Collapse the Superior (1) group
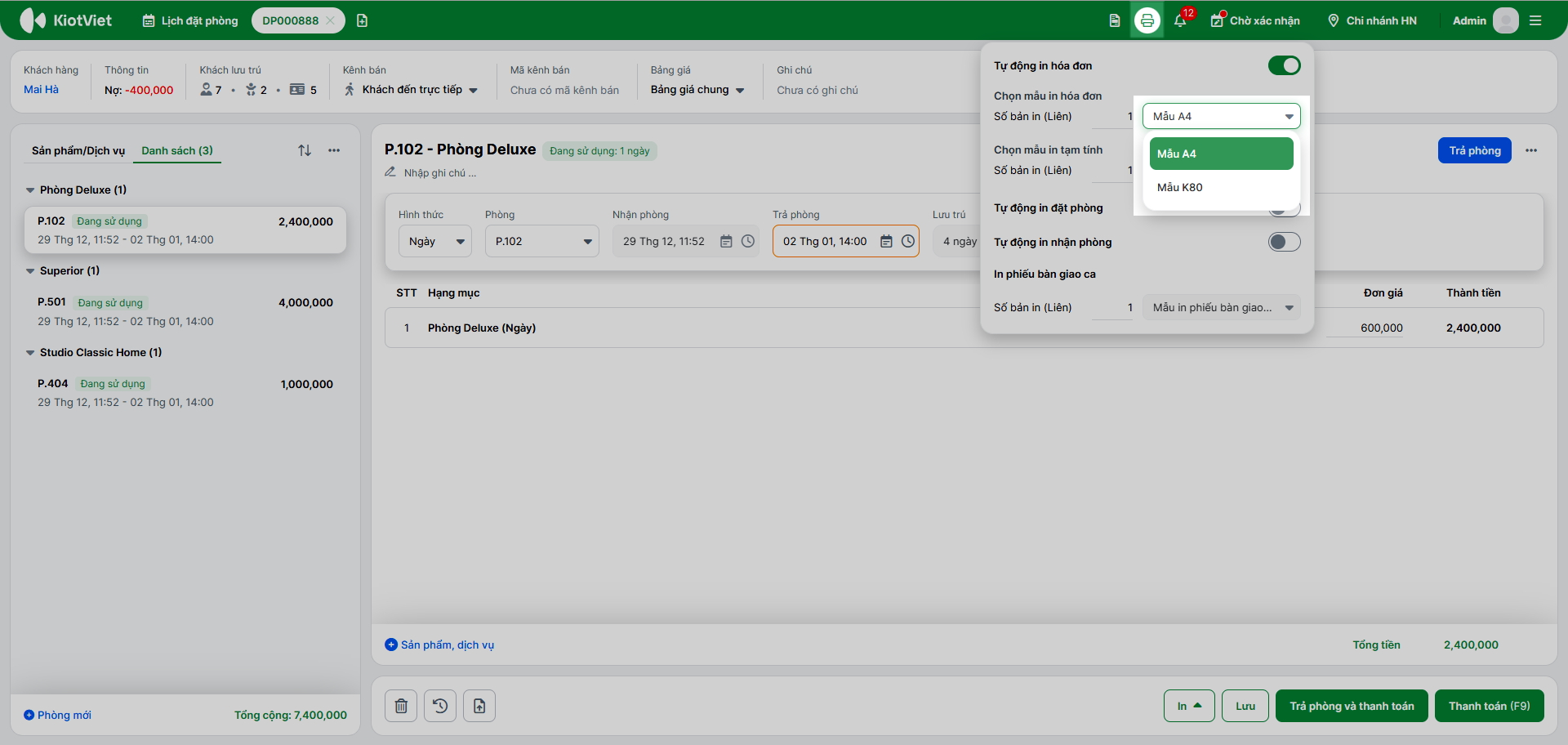Viewport: 1568px width, 745px height. click(30, 271)
